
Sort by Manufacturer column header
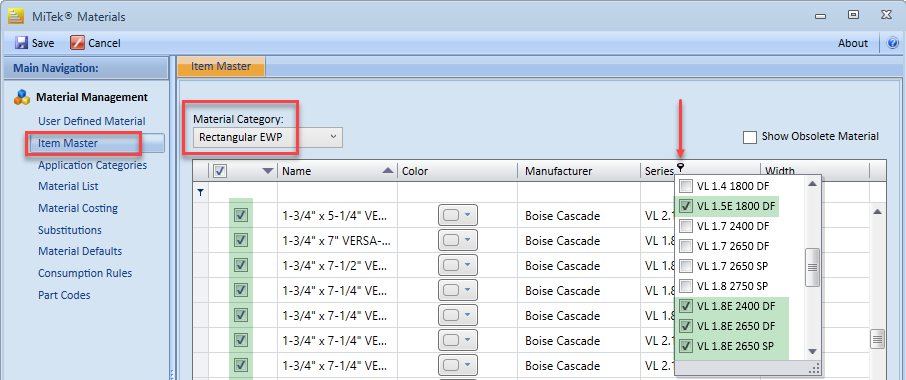(579, 171)
